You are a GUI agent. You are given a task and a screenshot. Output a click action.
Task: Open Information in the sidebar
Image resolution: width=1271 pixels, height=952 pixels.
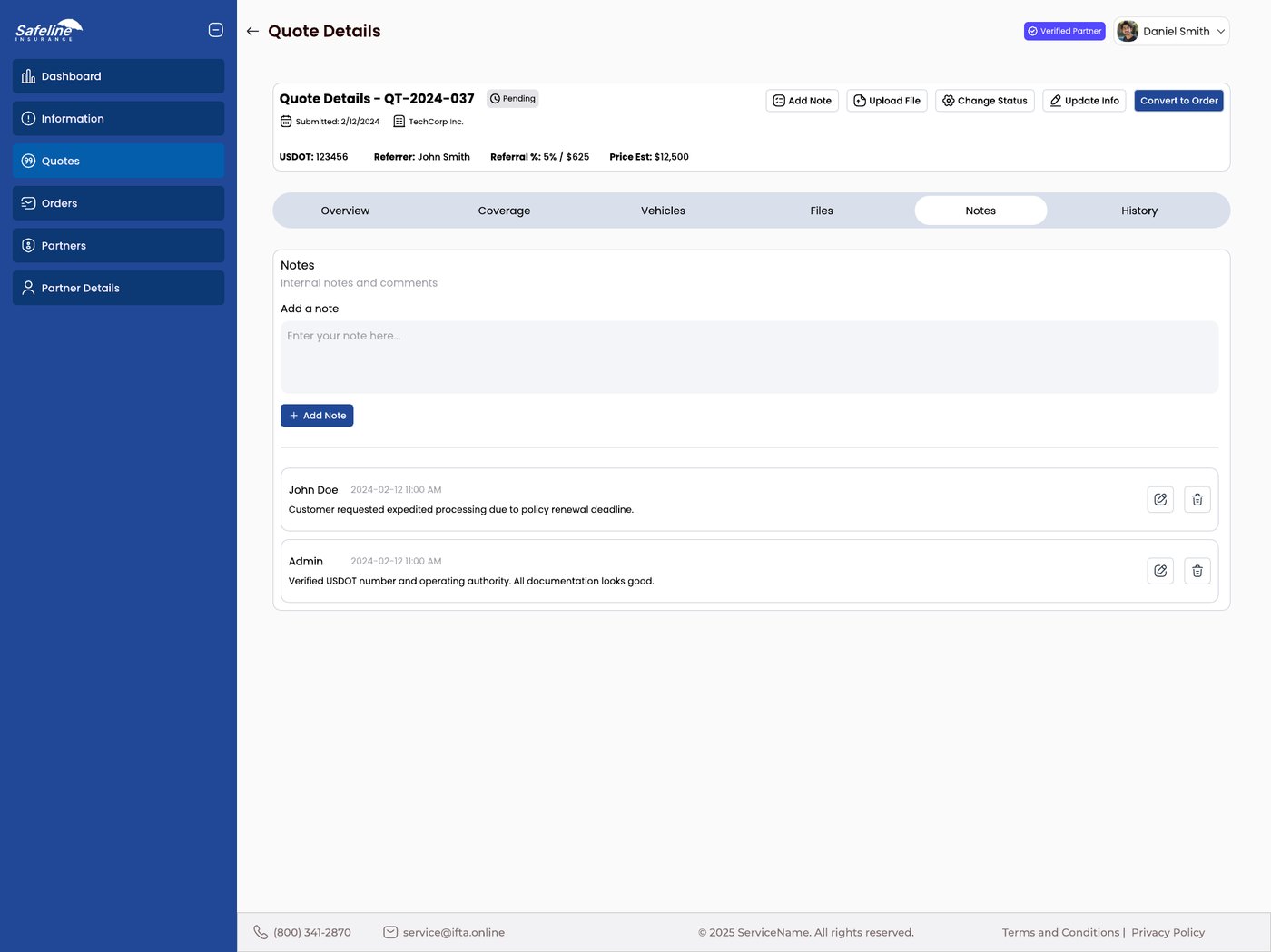pos(118,119)
